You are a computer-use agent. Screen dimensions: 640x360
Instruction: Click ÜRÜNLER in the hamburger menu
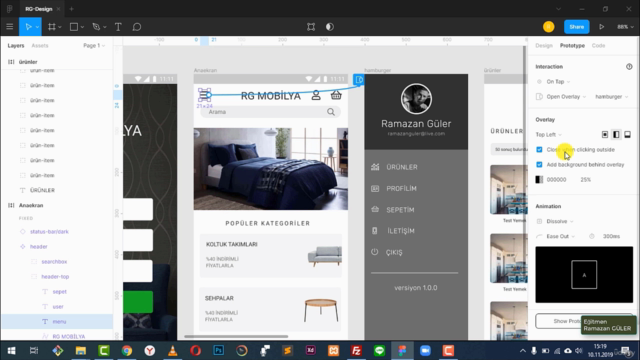402,167
